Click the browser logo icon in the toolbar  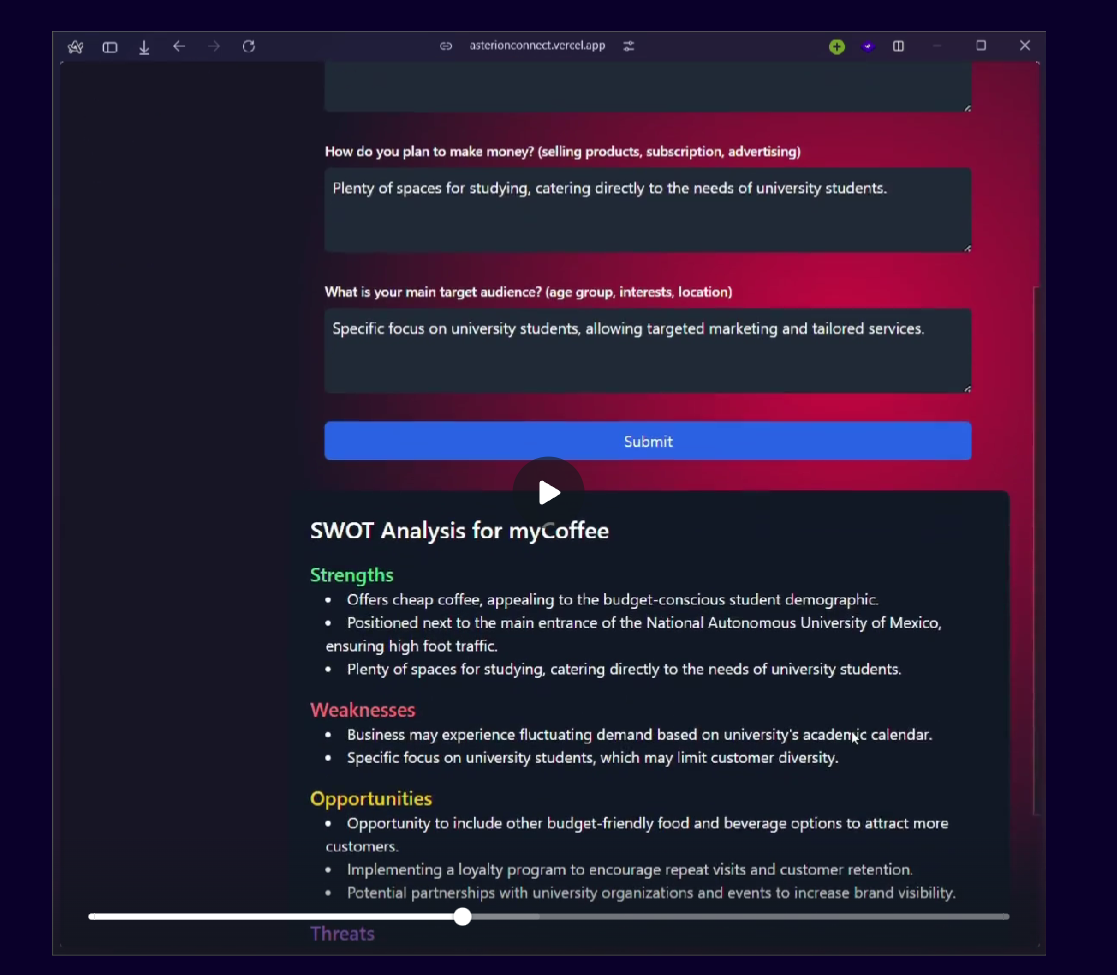(x=76, y=47)
